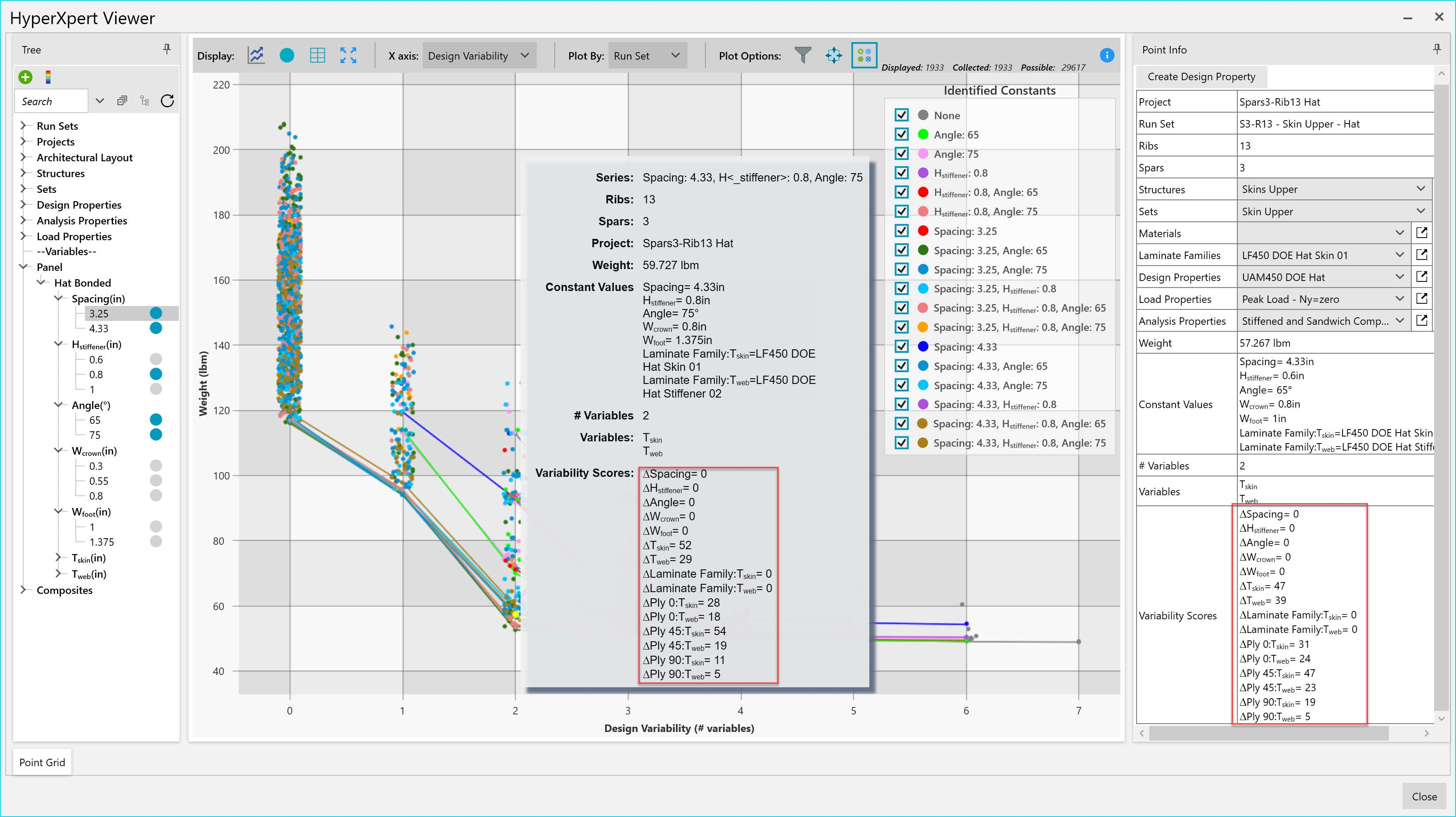Image resolution: width=1456 pixels, height=817 pixels.
Task: Open the Plot By Run Set dropdown
Action: point(648,55)
